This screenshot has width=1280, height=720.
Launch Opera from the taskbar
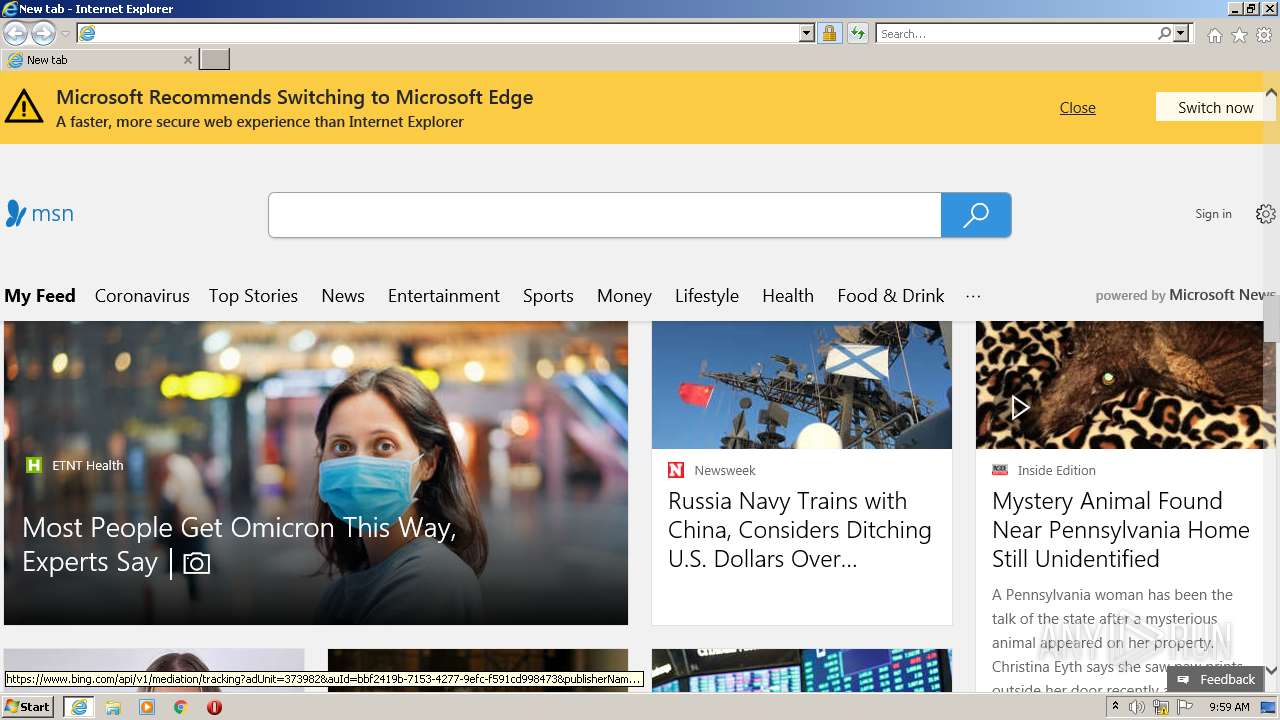(214, 707)
